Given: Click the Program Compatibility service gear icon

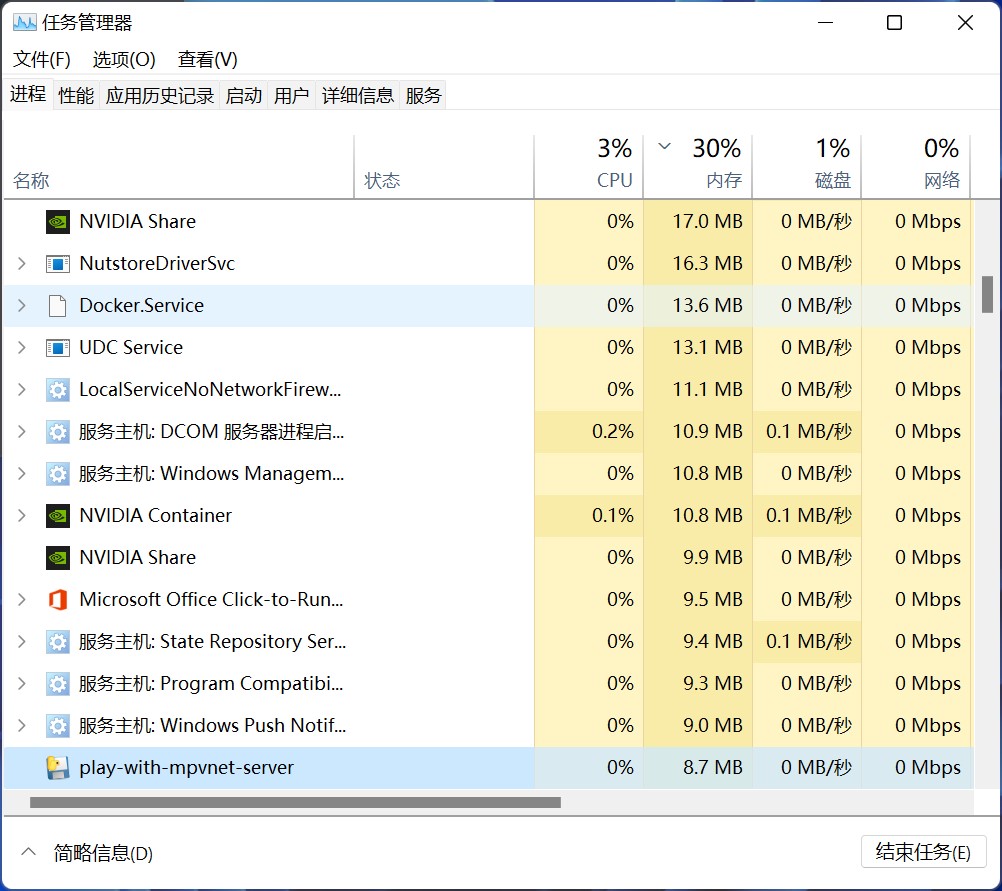Looking at the screenshot, I should point(58,684).
